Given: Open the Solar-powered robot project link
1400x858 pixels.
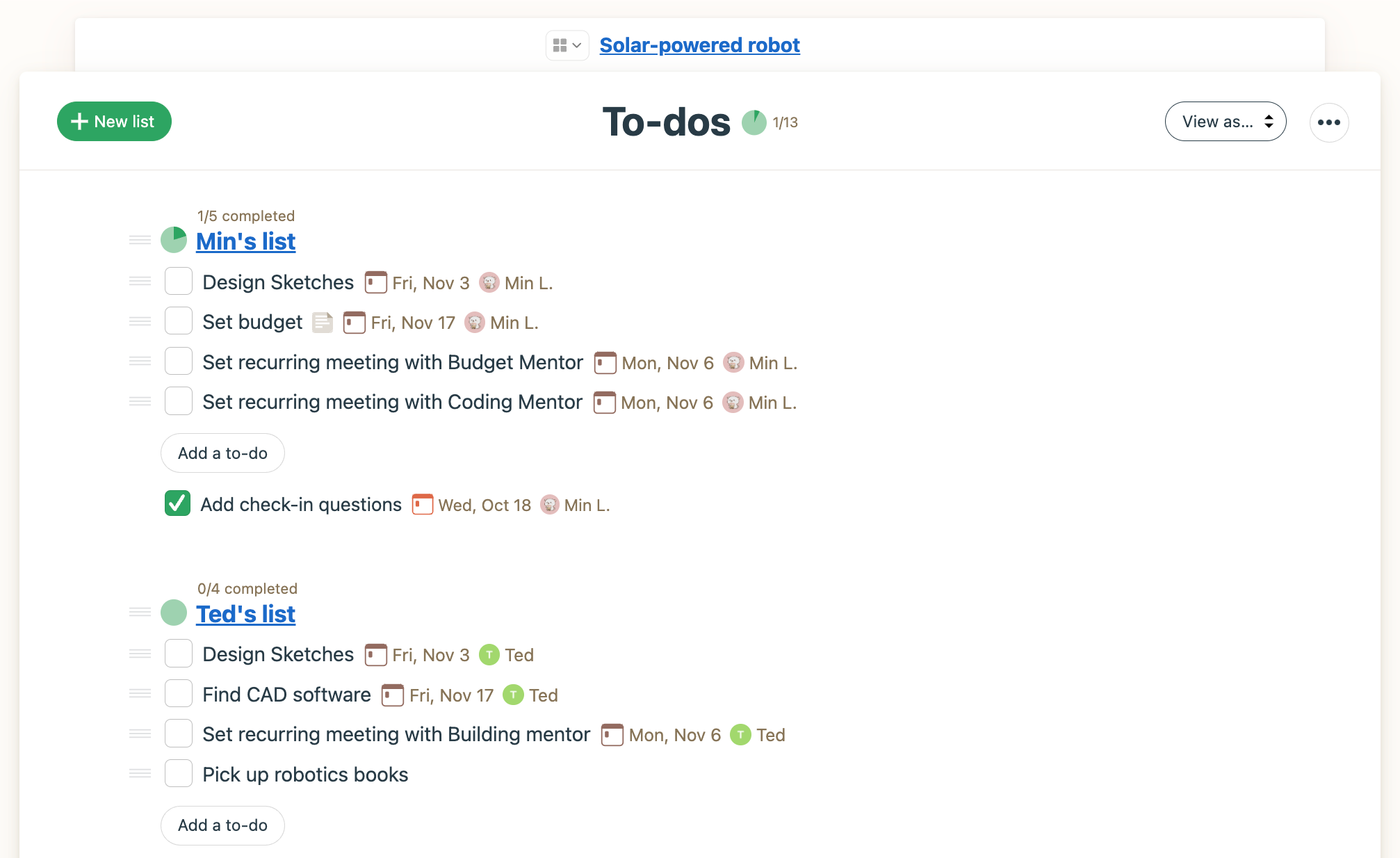Looking at the screenshot, I should coord(699,45).
